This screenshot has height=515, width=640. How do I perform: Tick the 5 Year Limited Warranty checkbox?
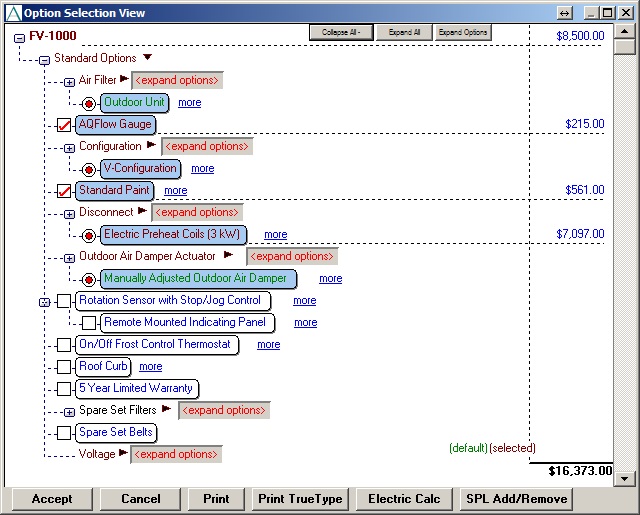[x=64, y=389]
